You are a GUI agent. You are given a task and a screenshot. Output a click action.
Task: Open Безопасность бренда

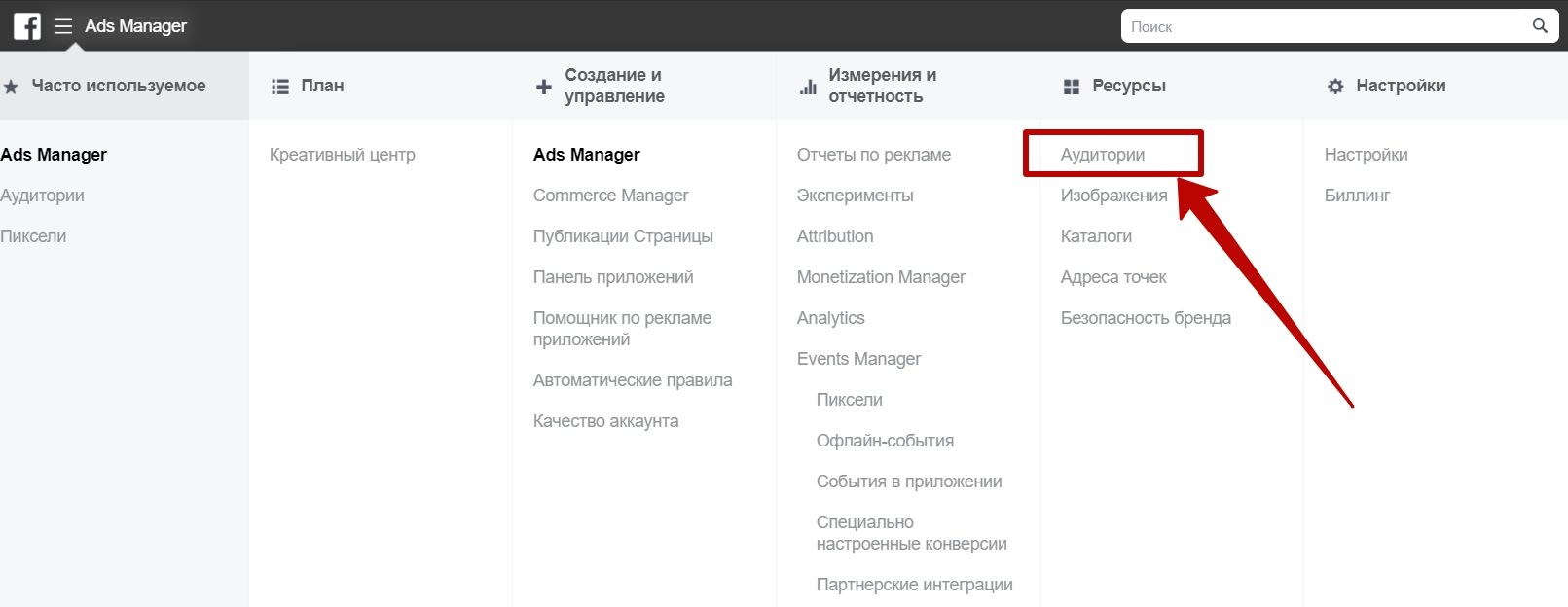[x=1146, y=318]
